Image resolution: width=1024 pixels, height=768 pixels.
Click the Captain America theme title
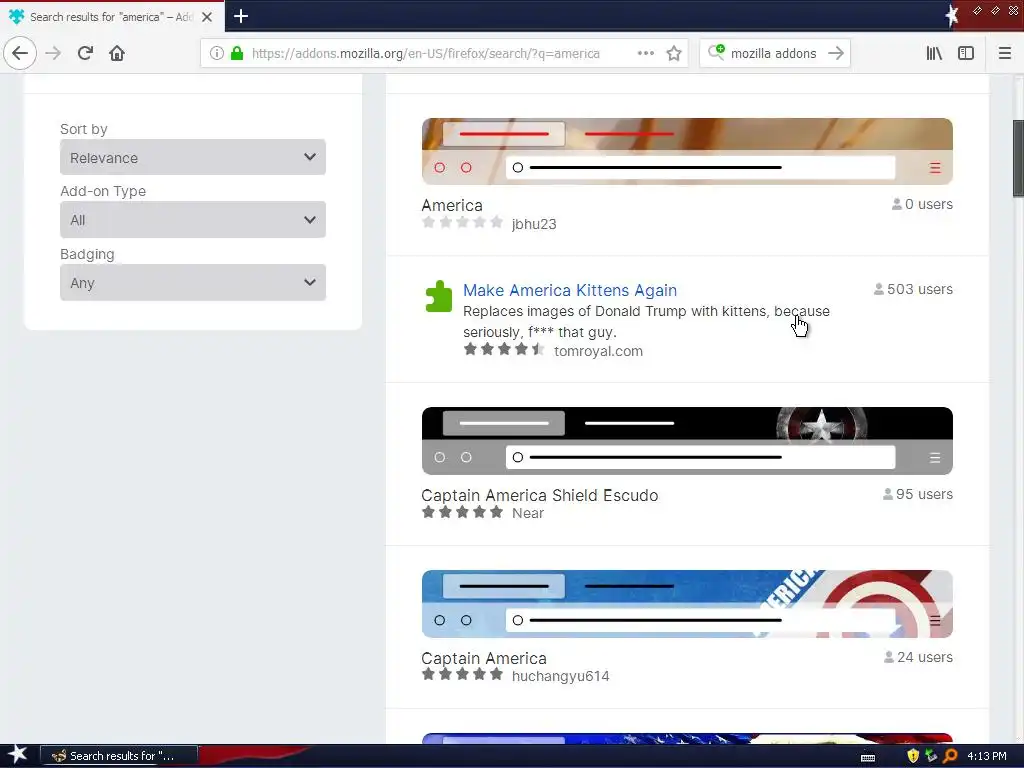pos(484,658)
